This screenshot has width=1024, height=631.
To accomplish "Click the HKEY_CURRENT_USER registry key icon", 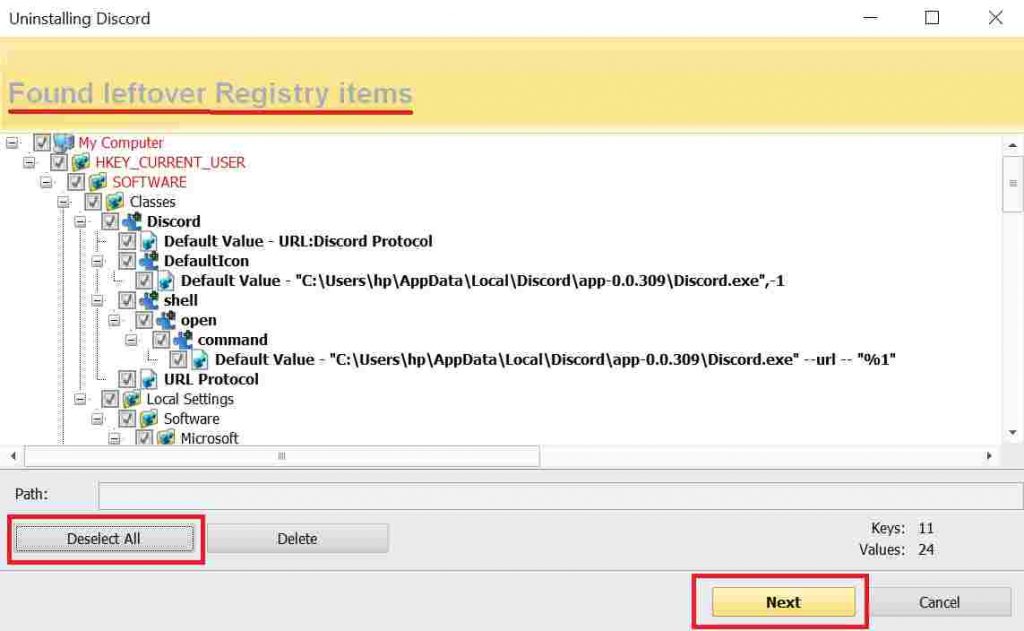I will click(81, 162).
